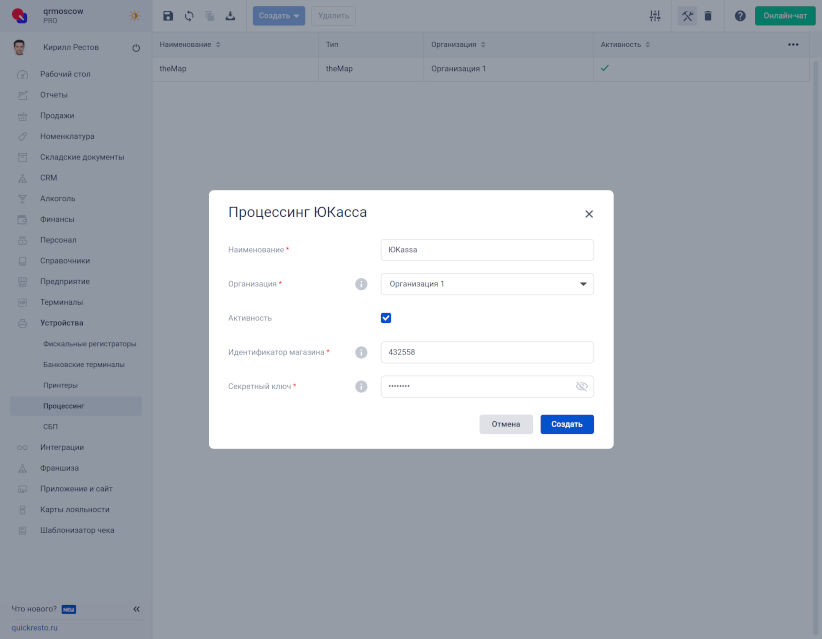Click the Удалить toolbar button
This screenshot has height=639, width=822.
[333, 16]
